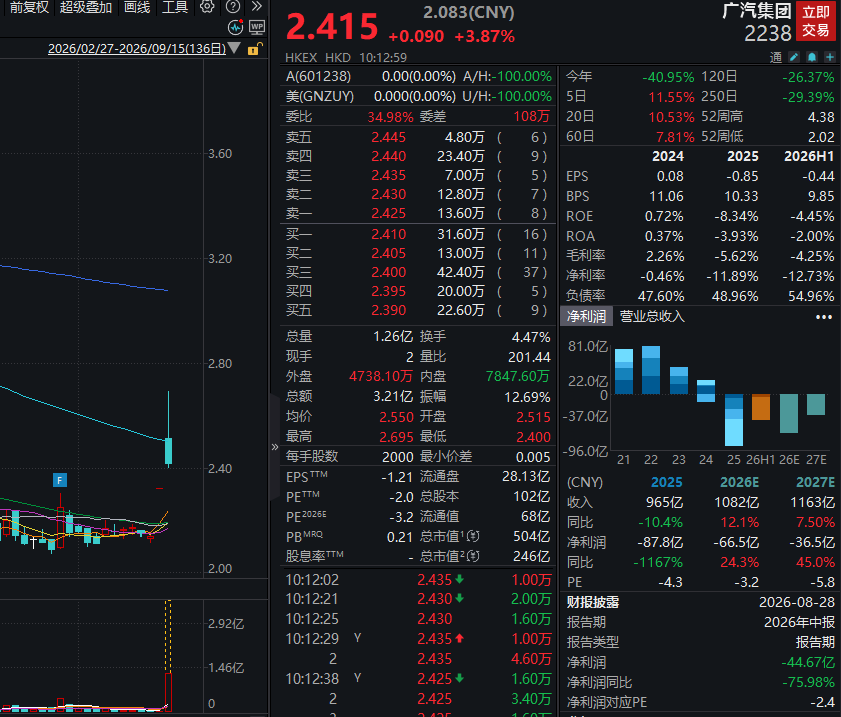Click 26H1 orange profit bar
Viewport: 841px width, 717px height.
(x=761, y=407)
